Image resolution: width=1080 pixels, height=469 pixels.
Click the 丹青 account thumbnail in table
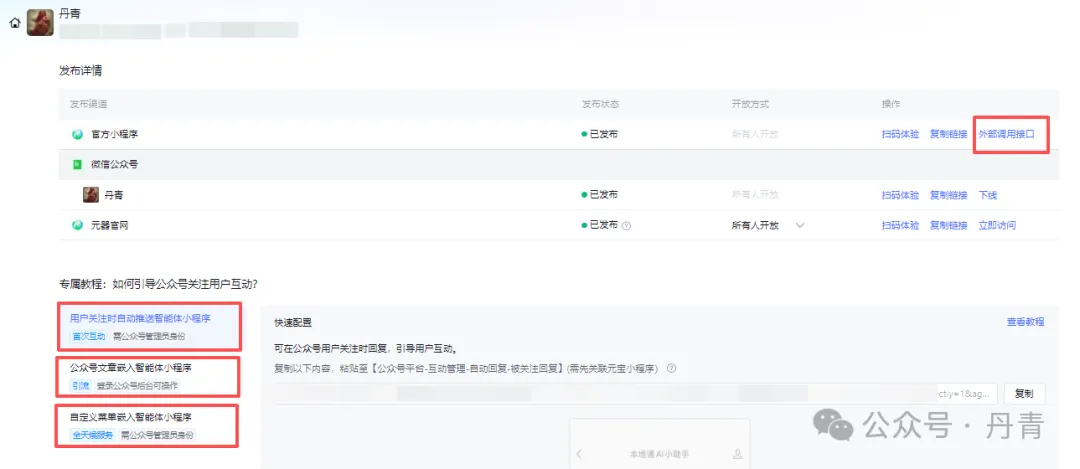[x=90, y=195]
